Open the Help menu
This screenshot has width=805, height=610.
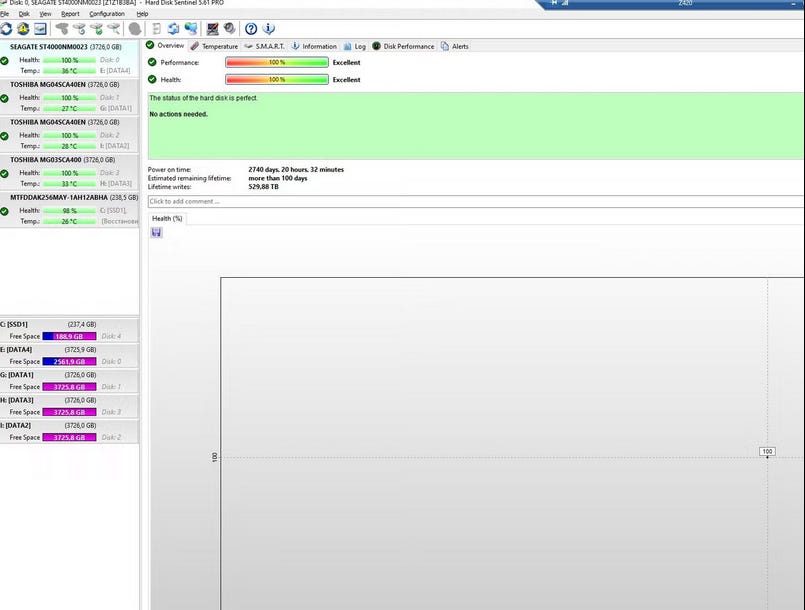[x=142, y=14]
